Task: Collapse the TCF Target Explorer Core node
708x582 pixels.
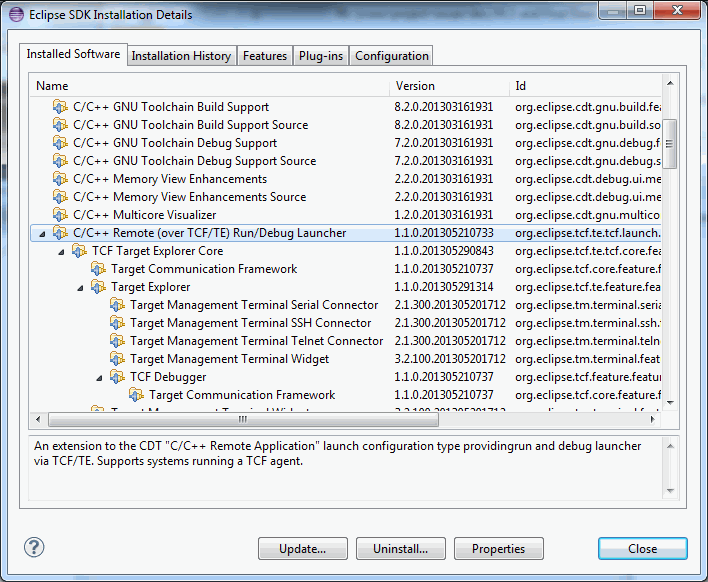Action: pos(61,252)
